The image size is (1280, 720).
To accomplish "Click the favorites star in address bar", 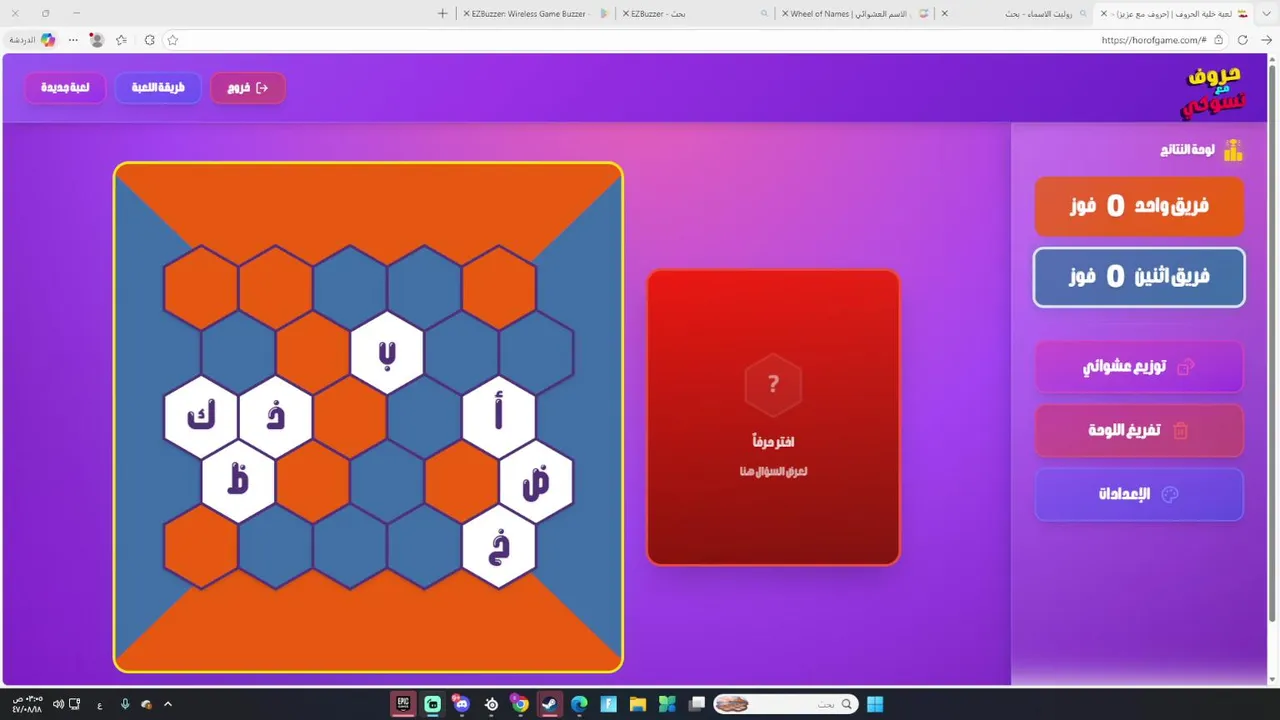I will point(172,40).
